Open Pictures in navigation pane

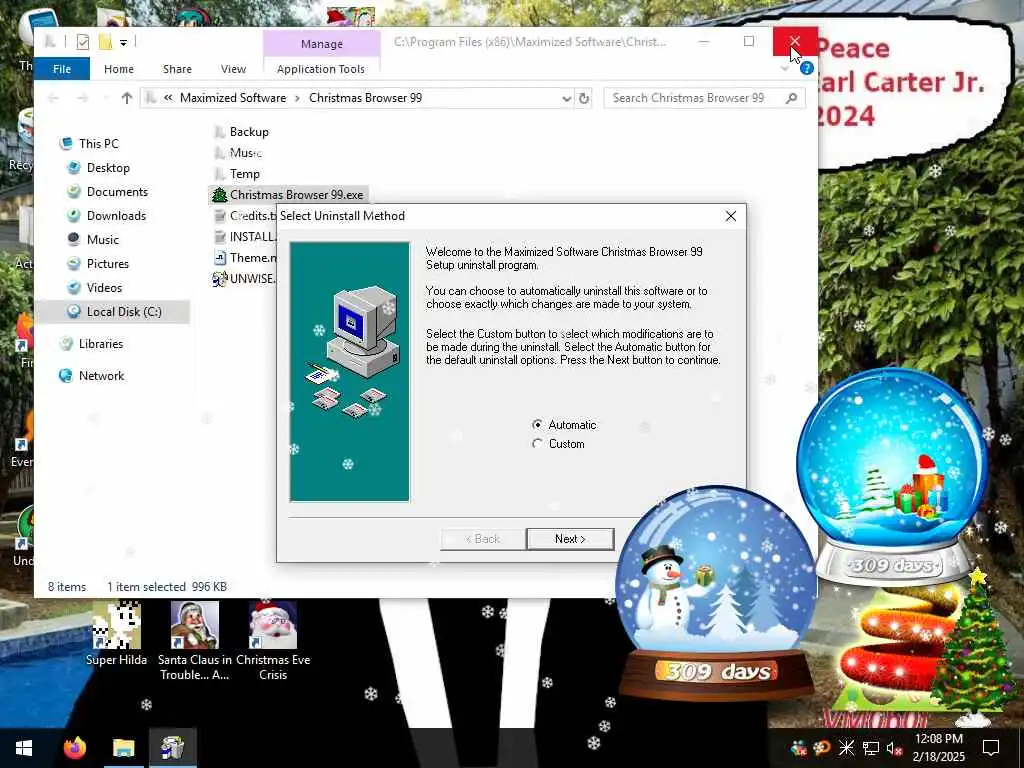(x=108, y=264)
